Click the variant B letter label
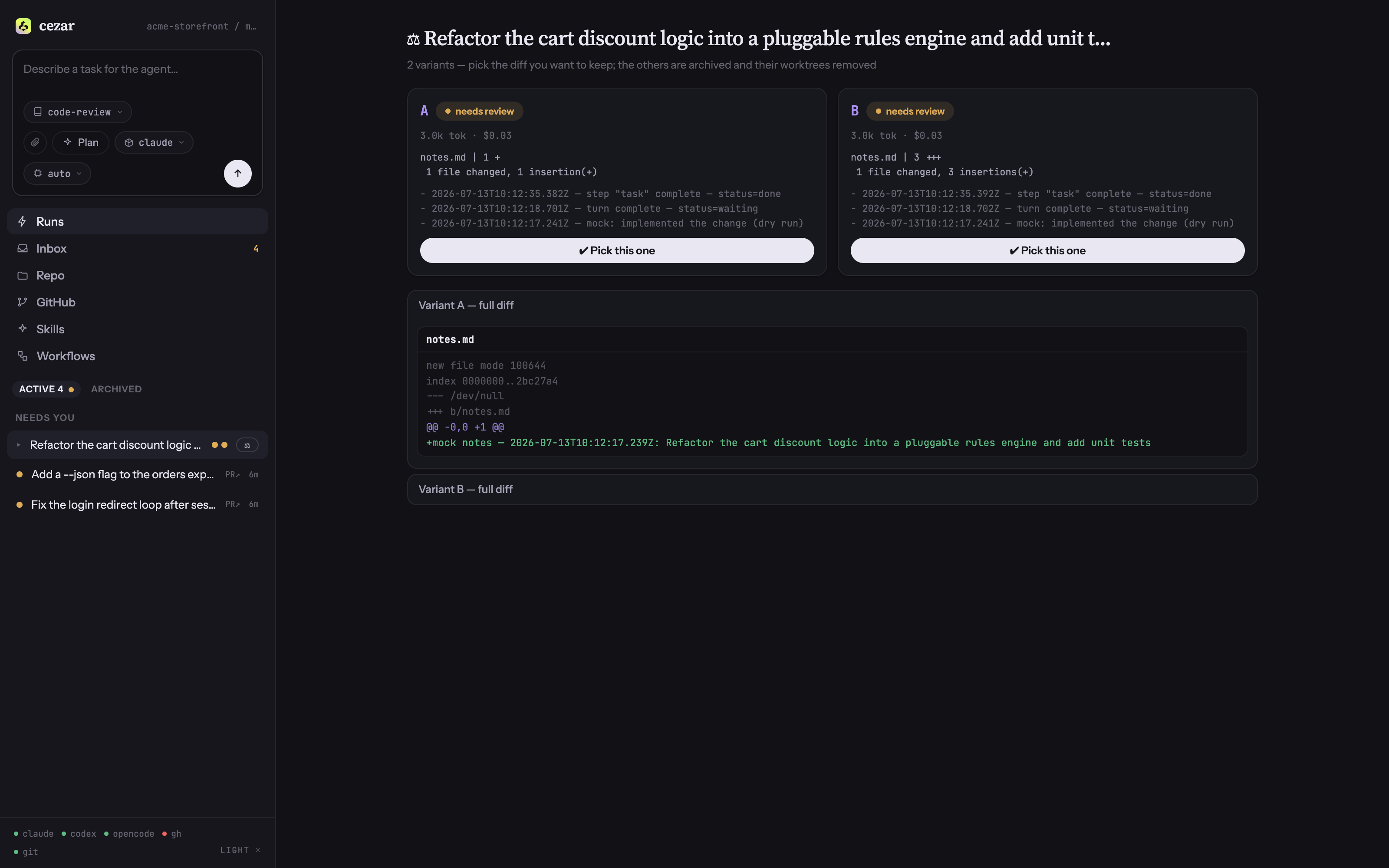1389x868 pixels. coord(855,111)
